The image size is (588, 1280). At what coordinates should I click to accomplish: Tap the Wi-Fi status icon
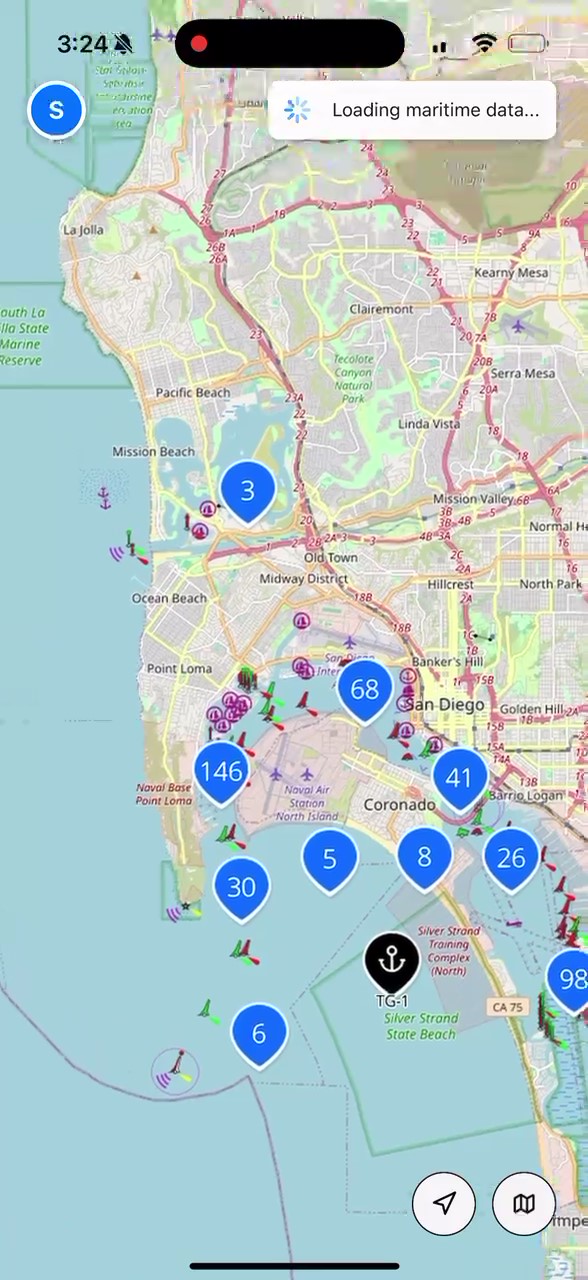[485, 44]
